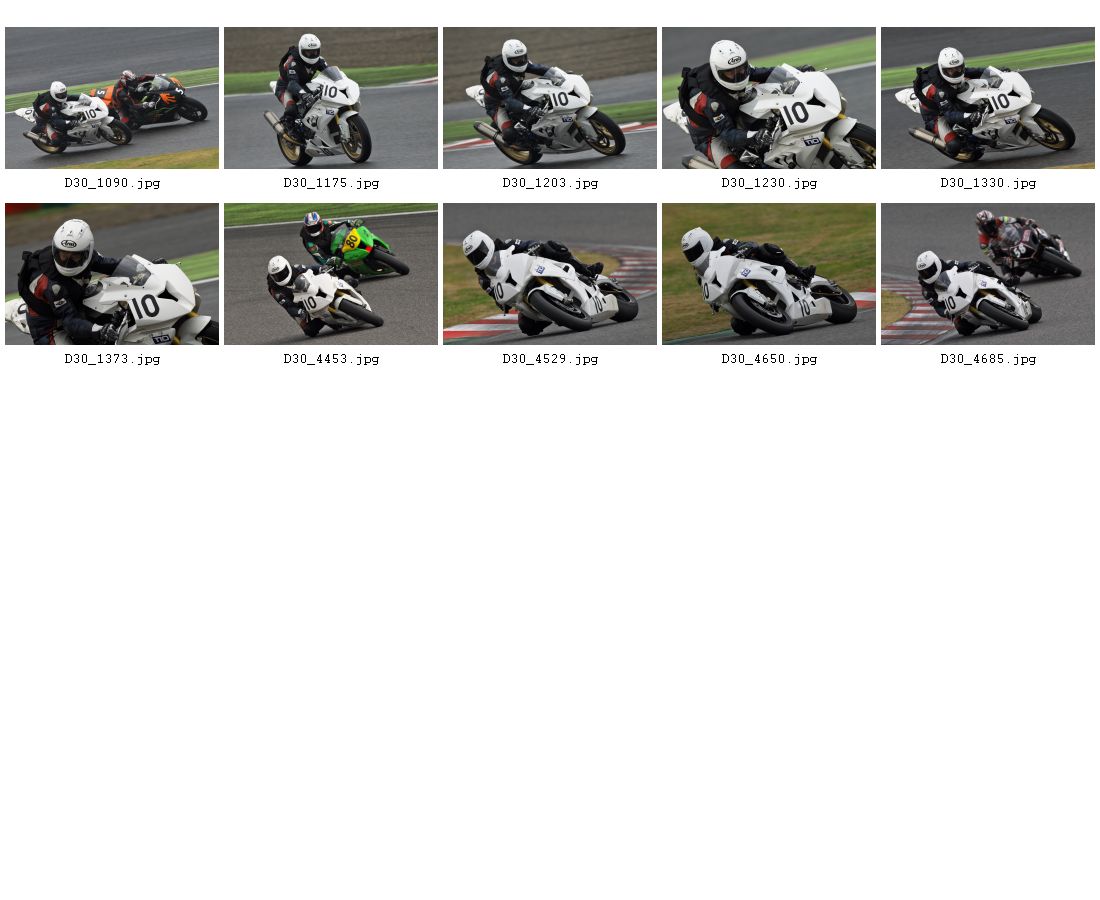Click the D30_4529.jpg filename caption

tap(550, 359)
